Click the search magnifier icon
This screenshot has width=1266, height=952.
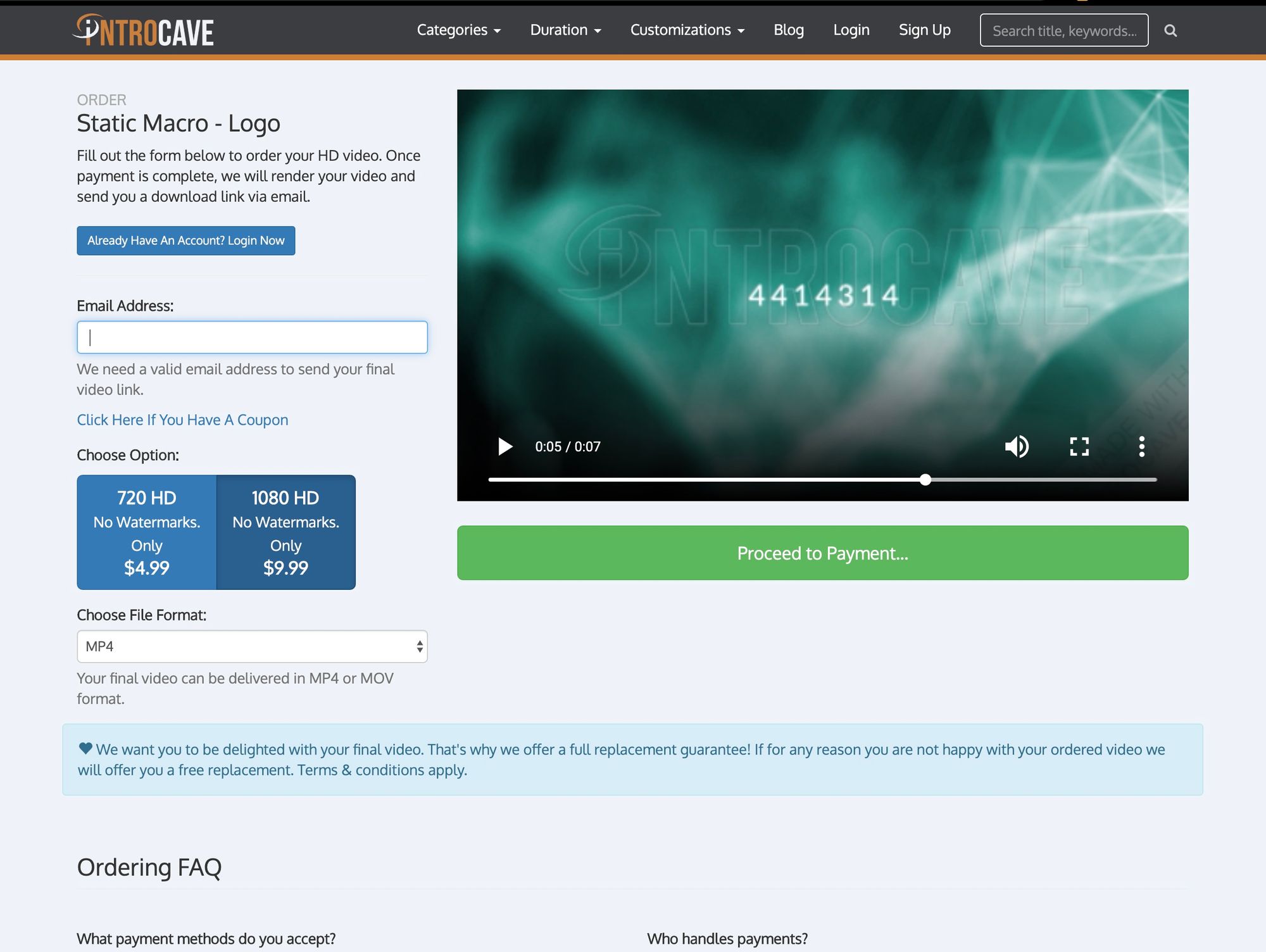pos(1170,30)
